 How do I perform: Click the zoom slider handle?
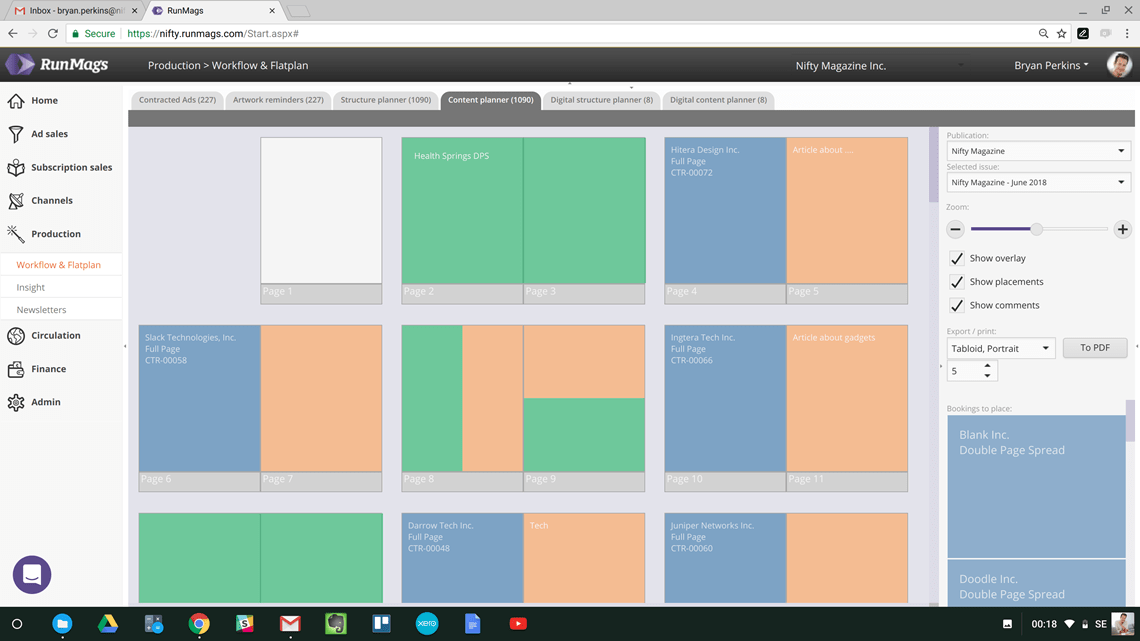(x=1037, y=230)
